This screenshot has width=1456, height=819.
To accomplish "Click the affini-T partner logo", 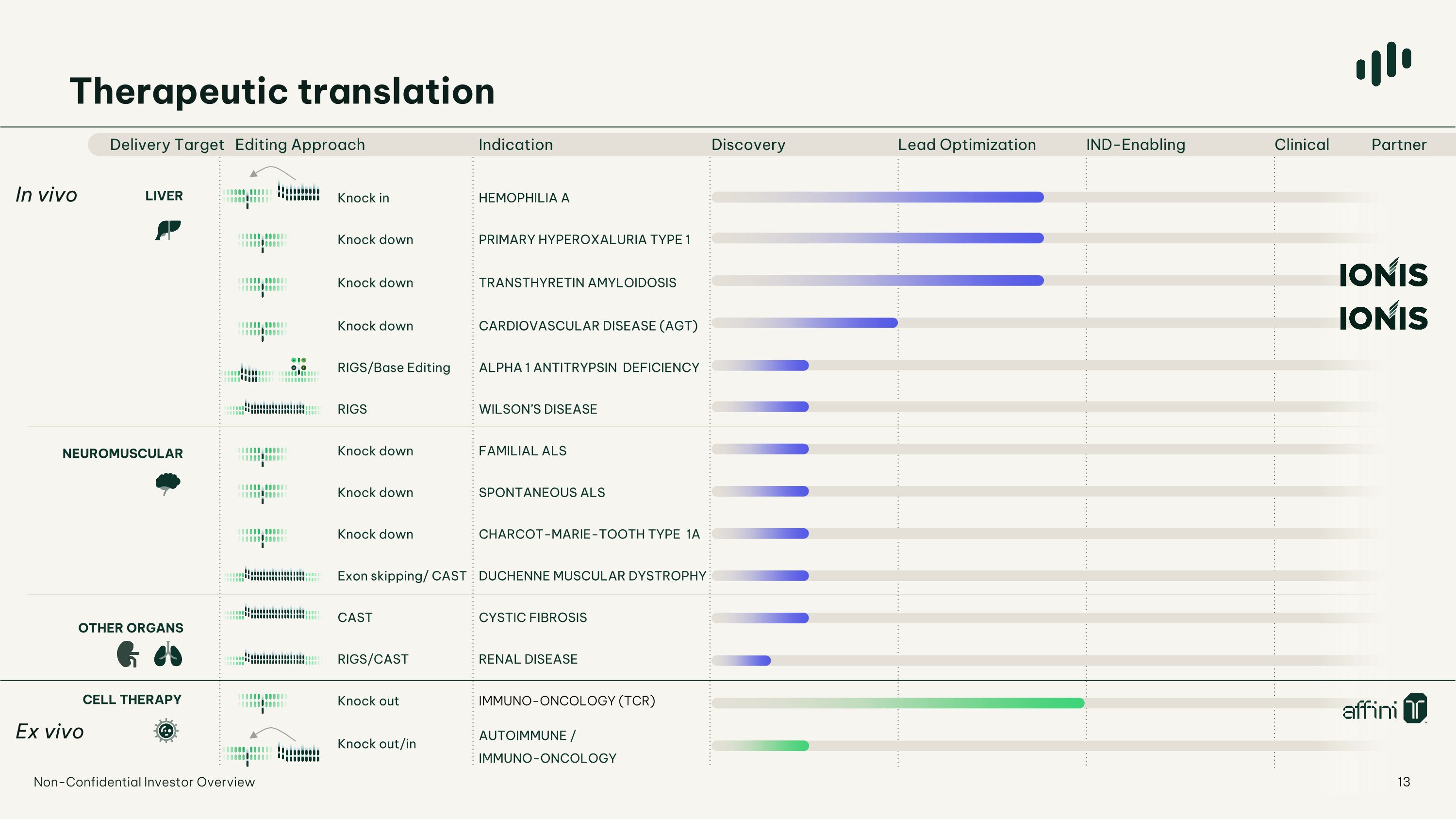I will 1384,709.
